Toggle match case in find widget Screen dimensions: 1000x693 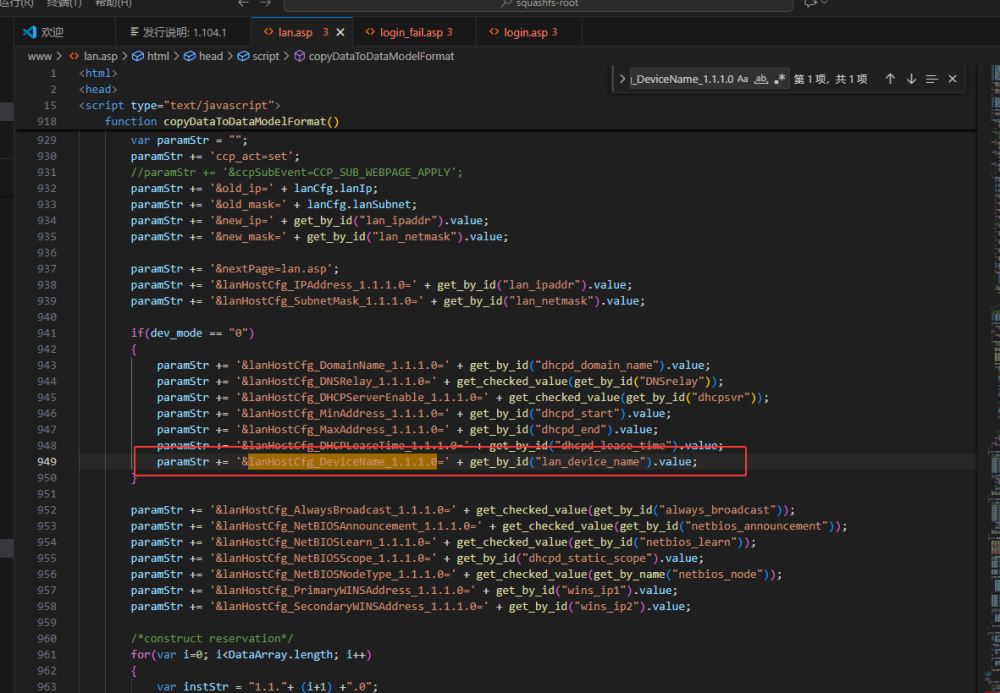coord(742,79)
